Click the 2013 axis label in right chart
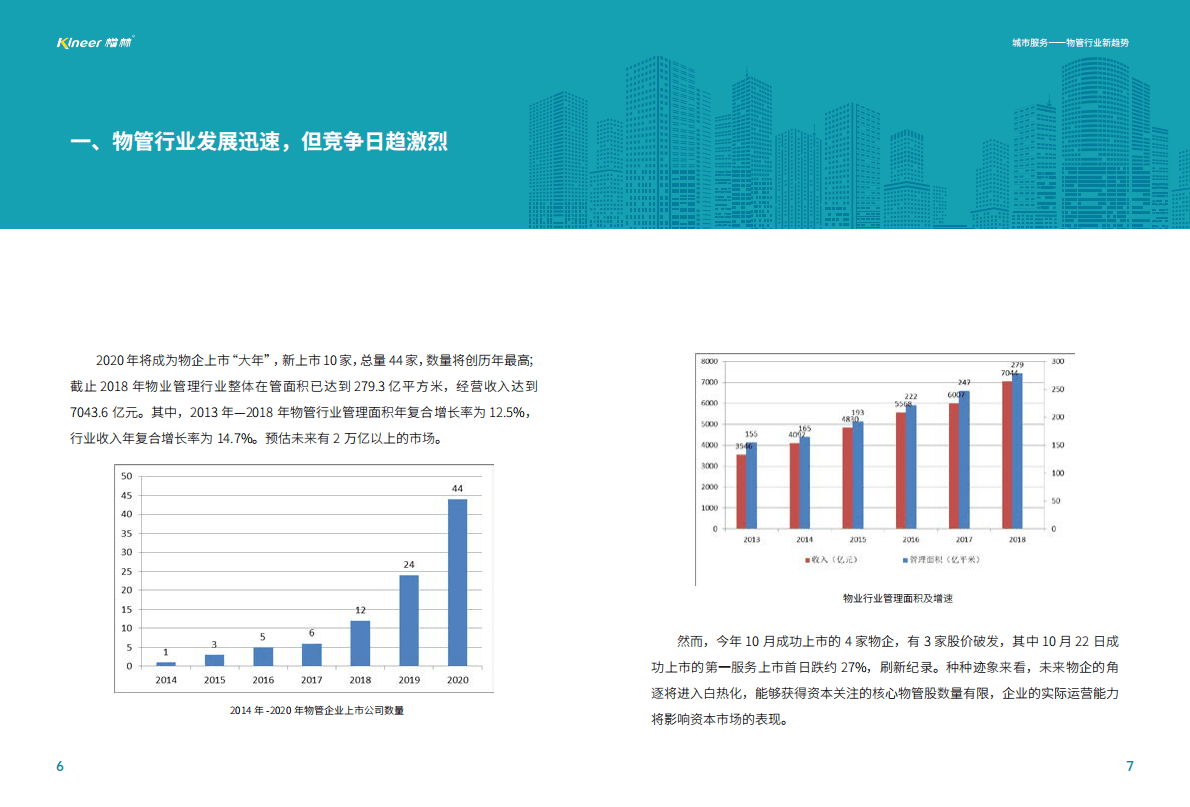Viewport: 1190px width, 807px height. click(751, 539)
